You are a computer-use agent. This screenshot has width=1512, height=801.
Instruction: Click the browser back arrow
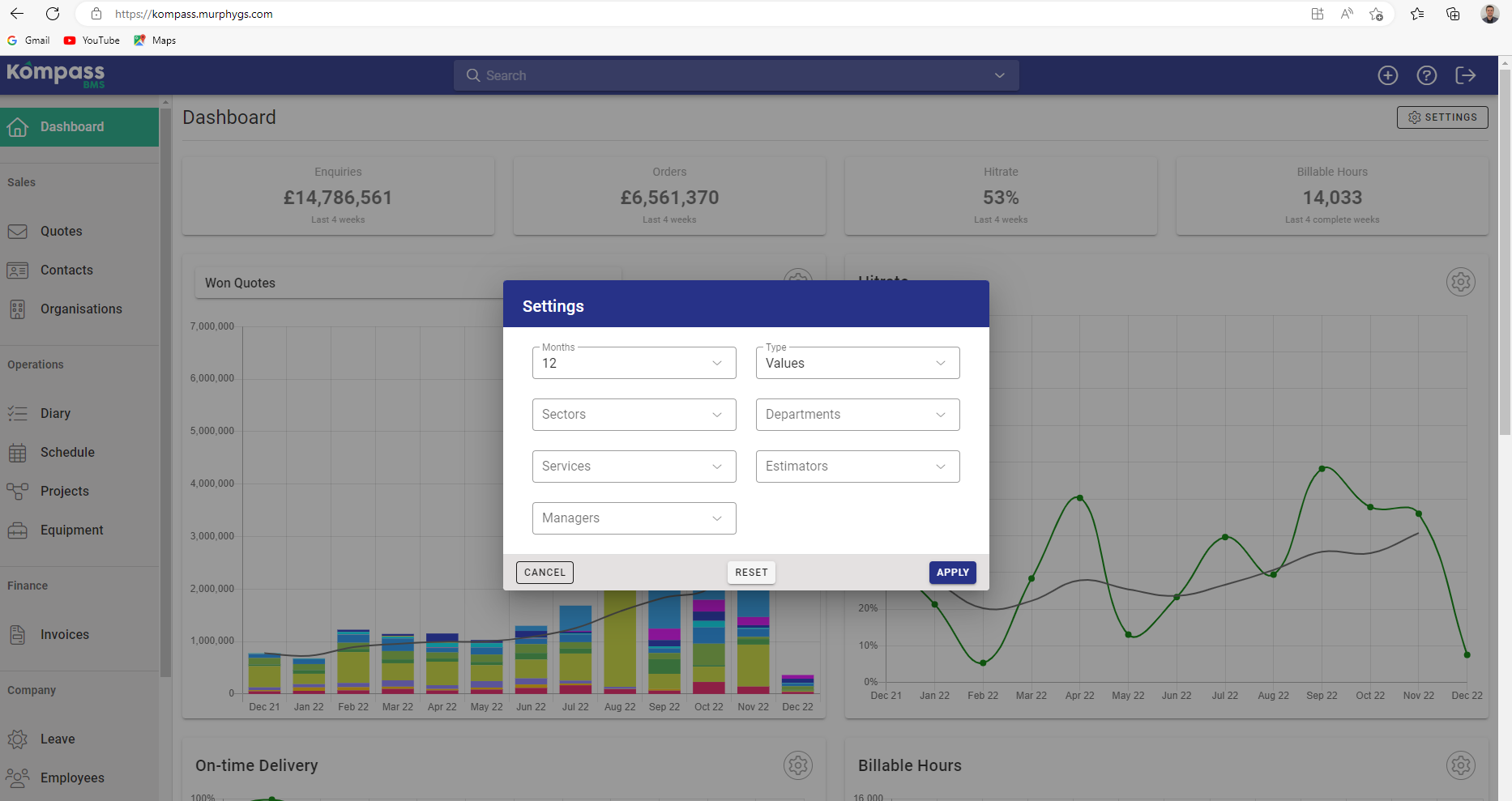coord(16,14)
